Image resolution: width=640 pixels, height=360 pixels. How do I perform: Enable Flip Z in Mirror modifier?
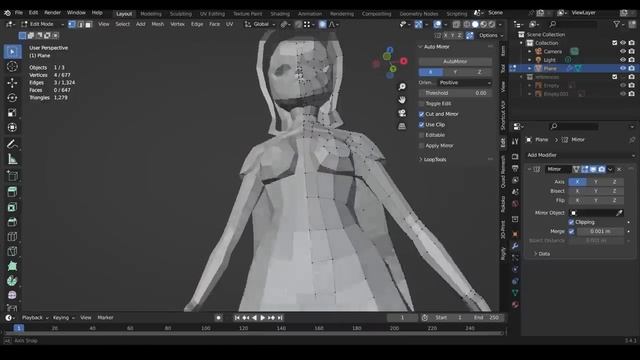pyautogui.click(x=614, y=200)
